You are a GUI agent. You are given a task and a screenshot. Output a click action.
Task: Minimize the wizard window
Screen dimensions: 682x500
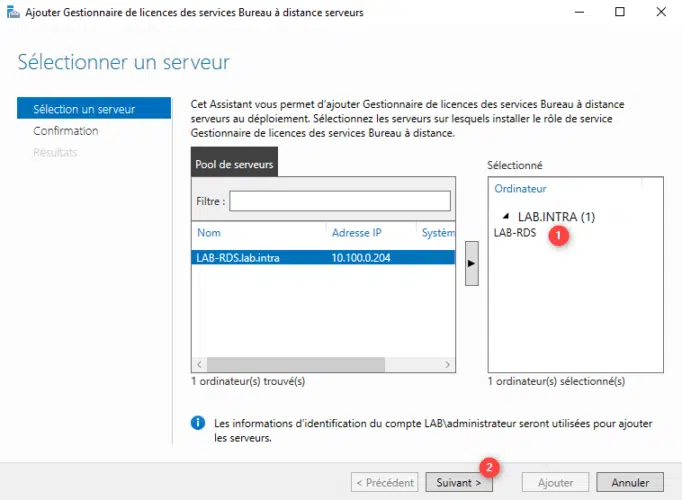579,12
